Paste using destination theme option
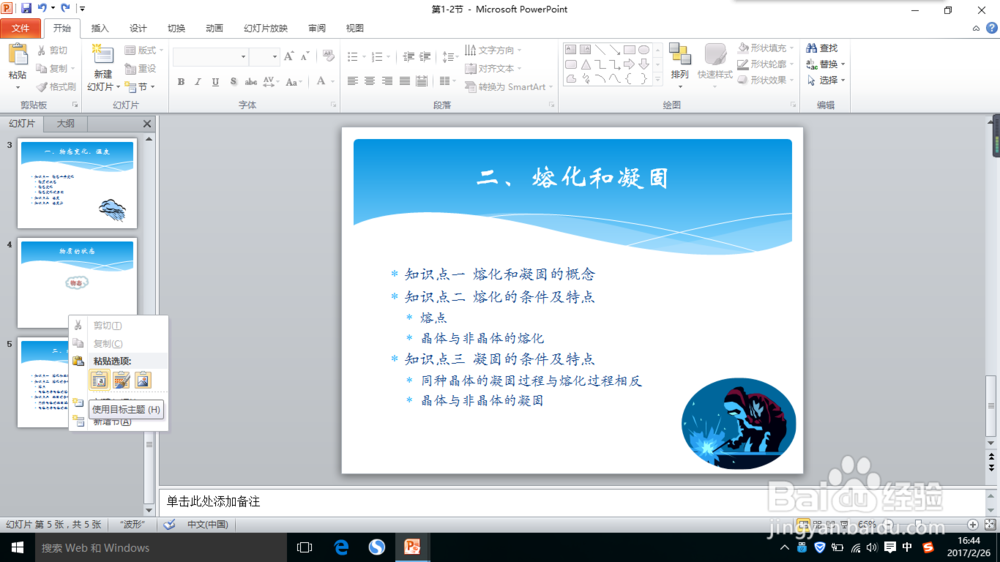This screenshot has height=562, width=1000. (99, 380)
